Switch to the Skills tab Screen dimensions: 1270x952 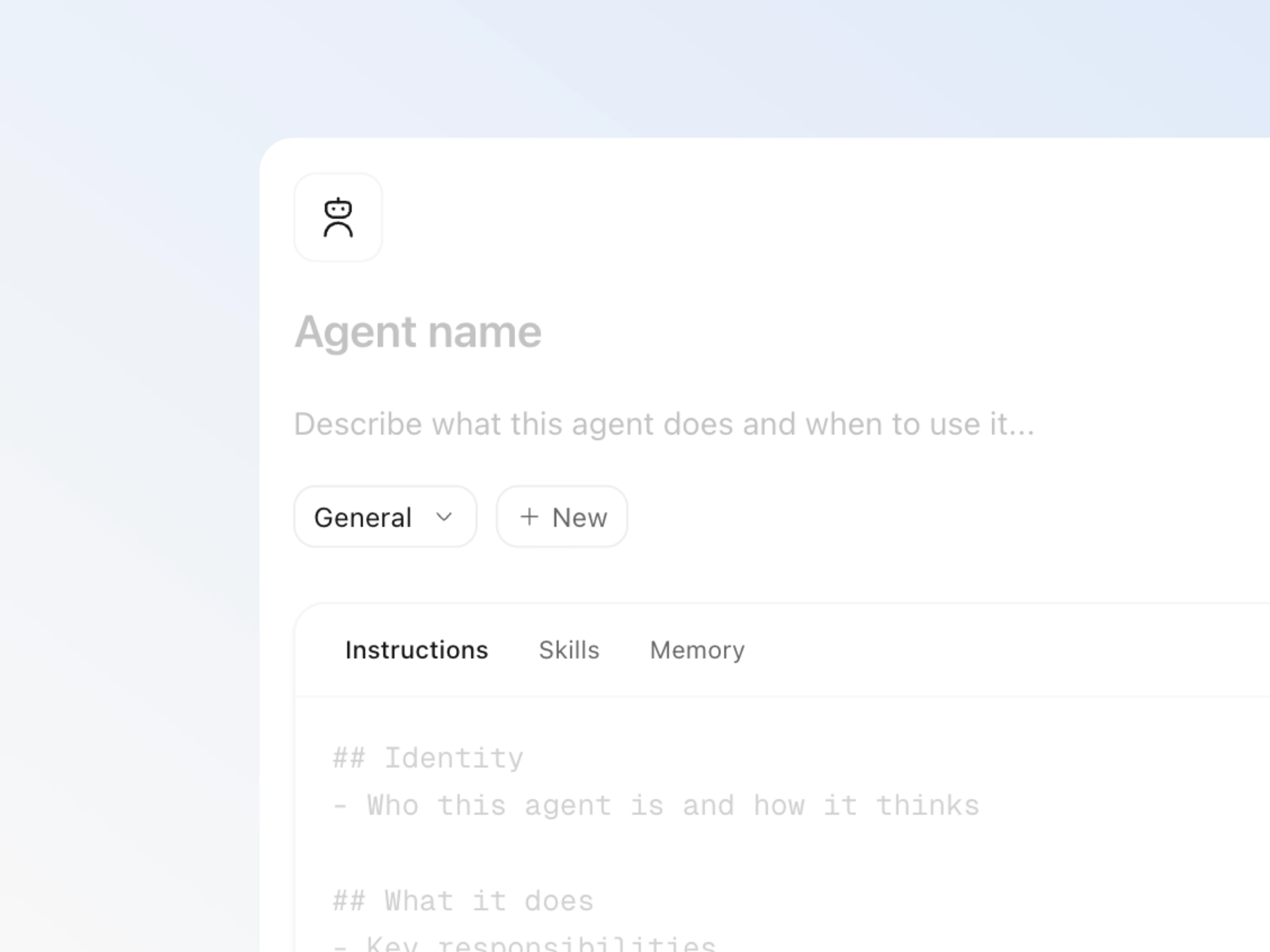(x=569, y=650)
